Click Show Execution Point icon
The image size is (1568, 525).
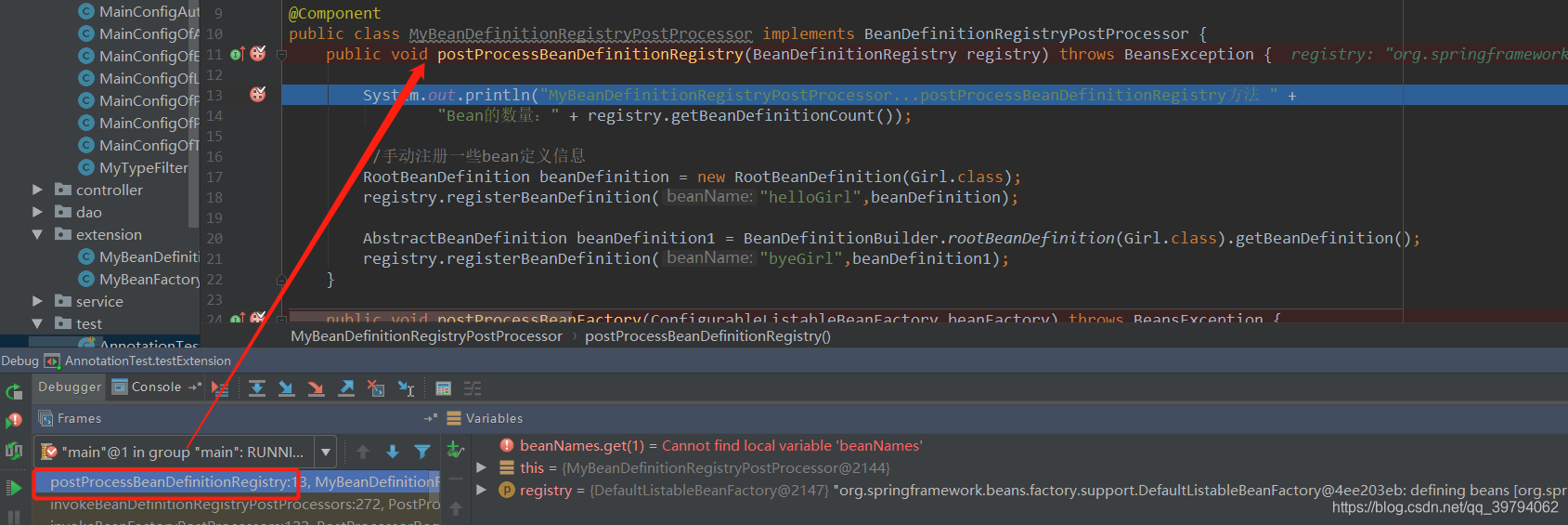220,388
